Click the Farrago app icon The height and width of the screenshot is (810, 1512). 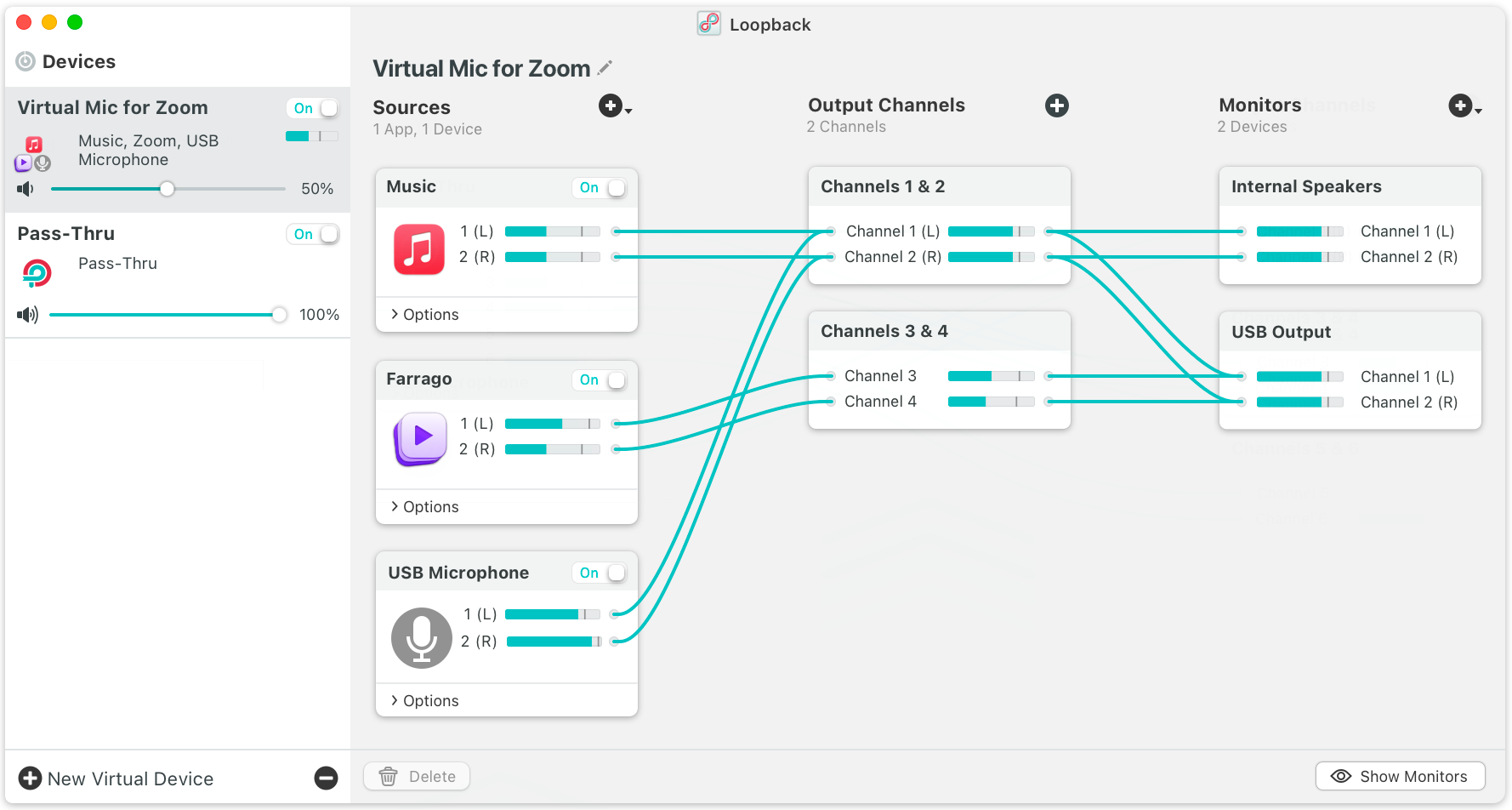click(x=419, y=439)
